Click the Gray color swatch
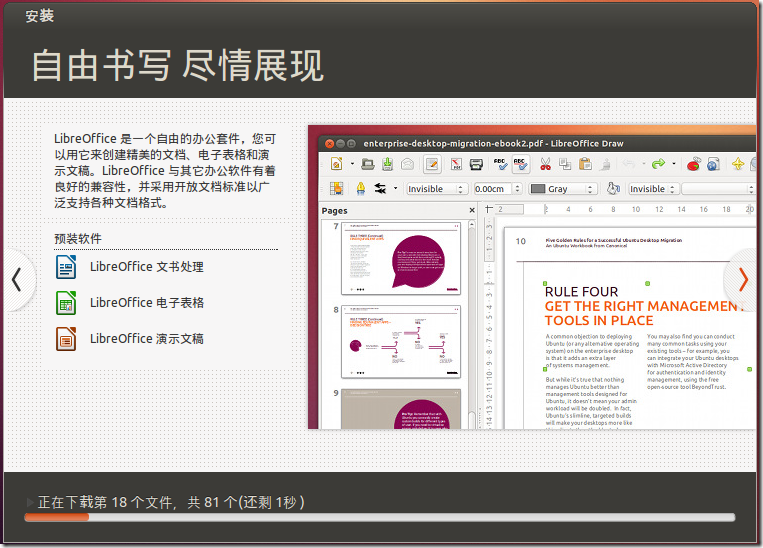 coord(538,188)
